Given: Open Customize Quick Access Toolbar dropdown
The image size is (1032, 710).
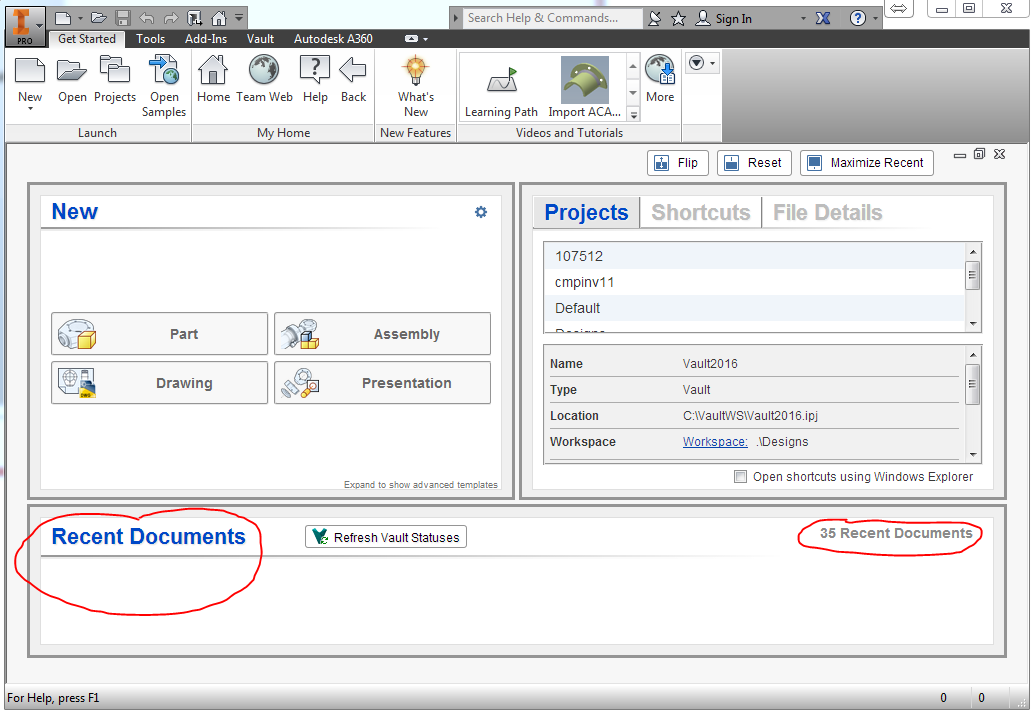Looking at the screenshot, I should [x=239, y=18].
